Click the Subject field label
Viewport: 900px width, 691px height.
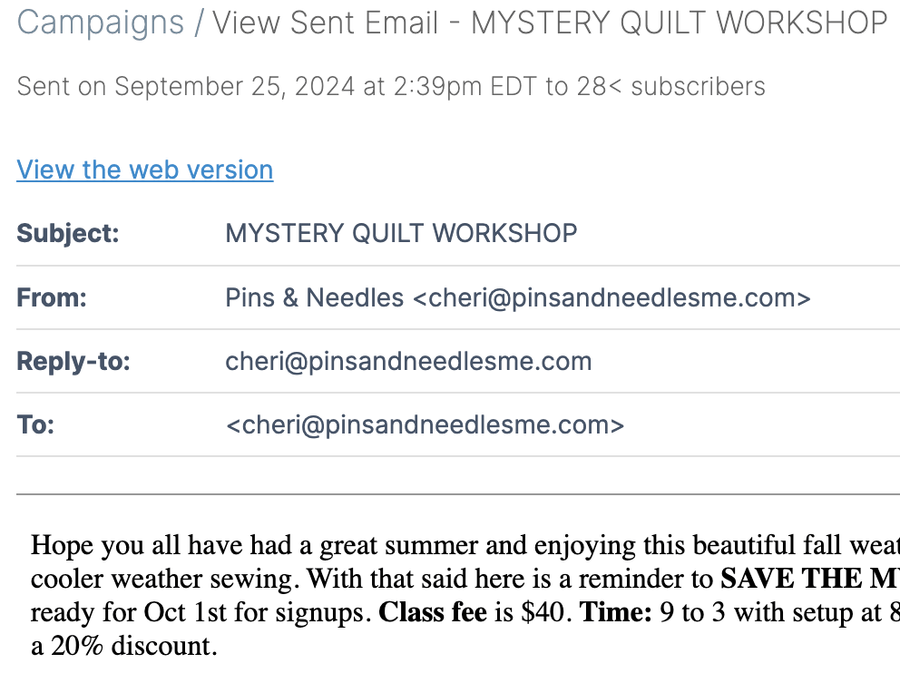pyautogui.click(x=68, y=234)
